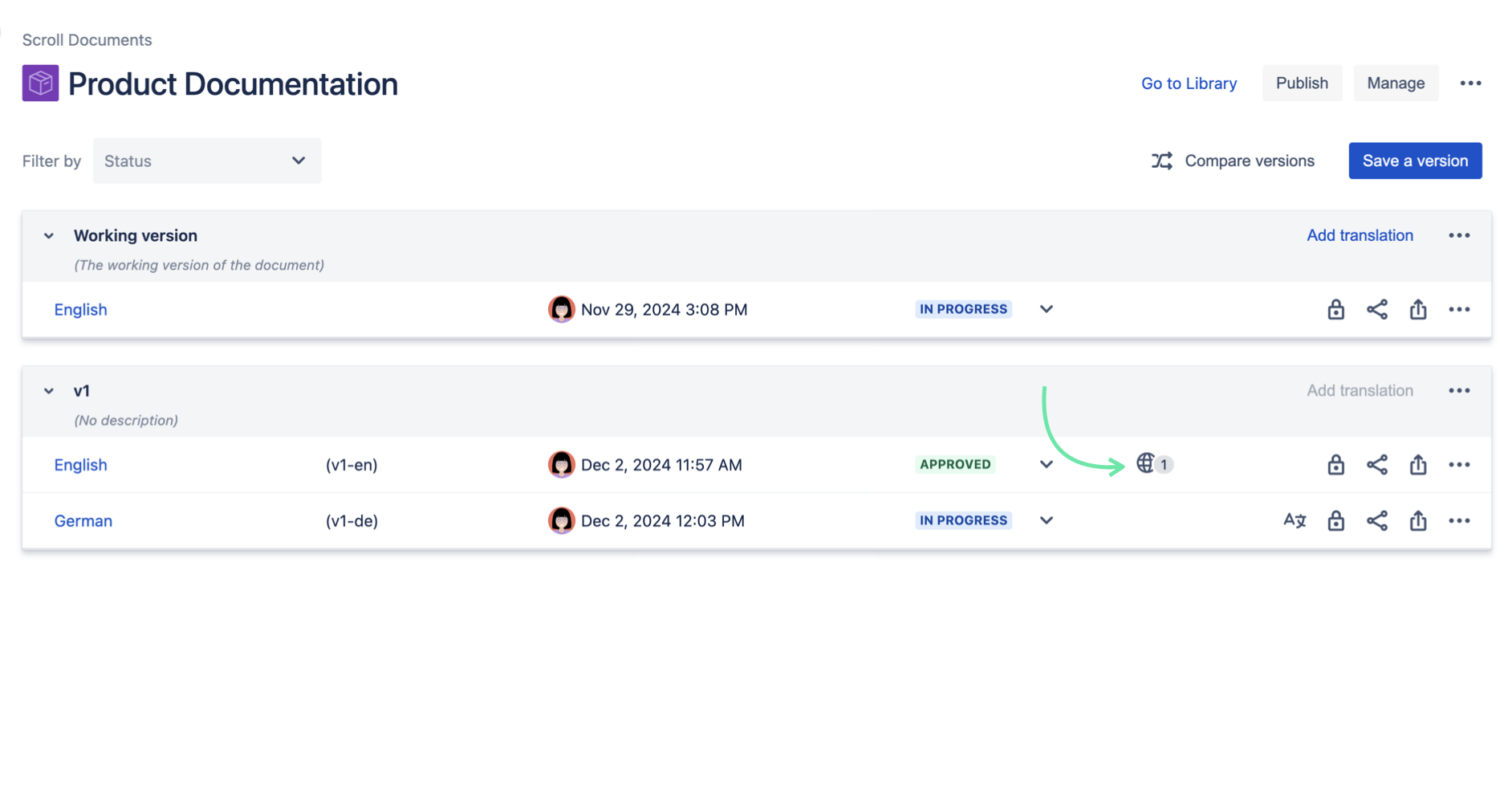Image resolution: width=1512 pixels, height=799 pixels.
Task: Open status dropdown next to APPROVED badge
Action: (x=1046, y=464)
